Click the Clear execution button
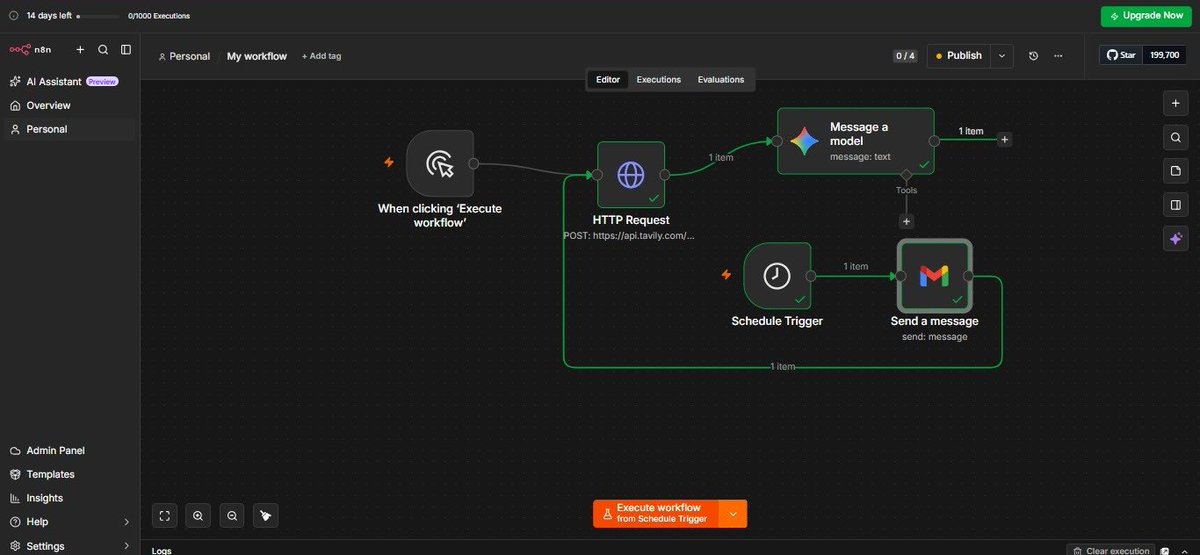 1110,550
